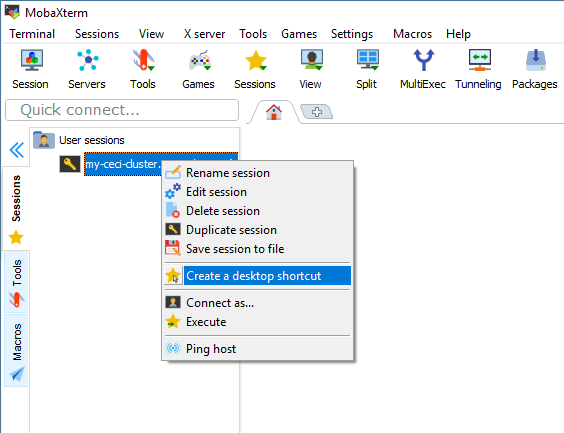Open the Tools menu in menu bar
Screen dimensions: 564x433
tap(253, 34)
